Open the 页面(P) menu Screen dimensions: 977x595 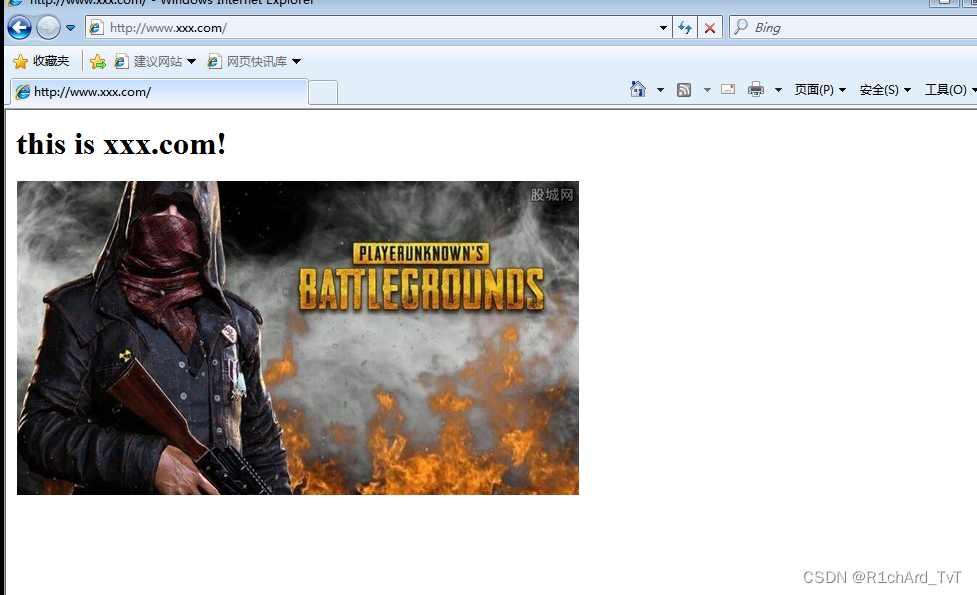coord(820,90)
